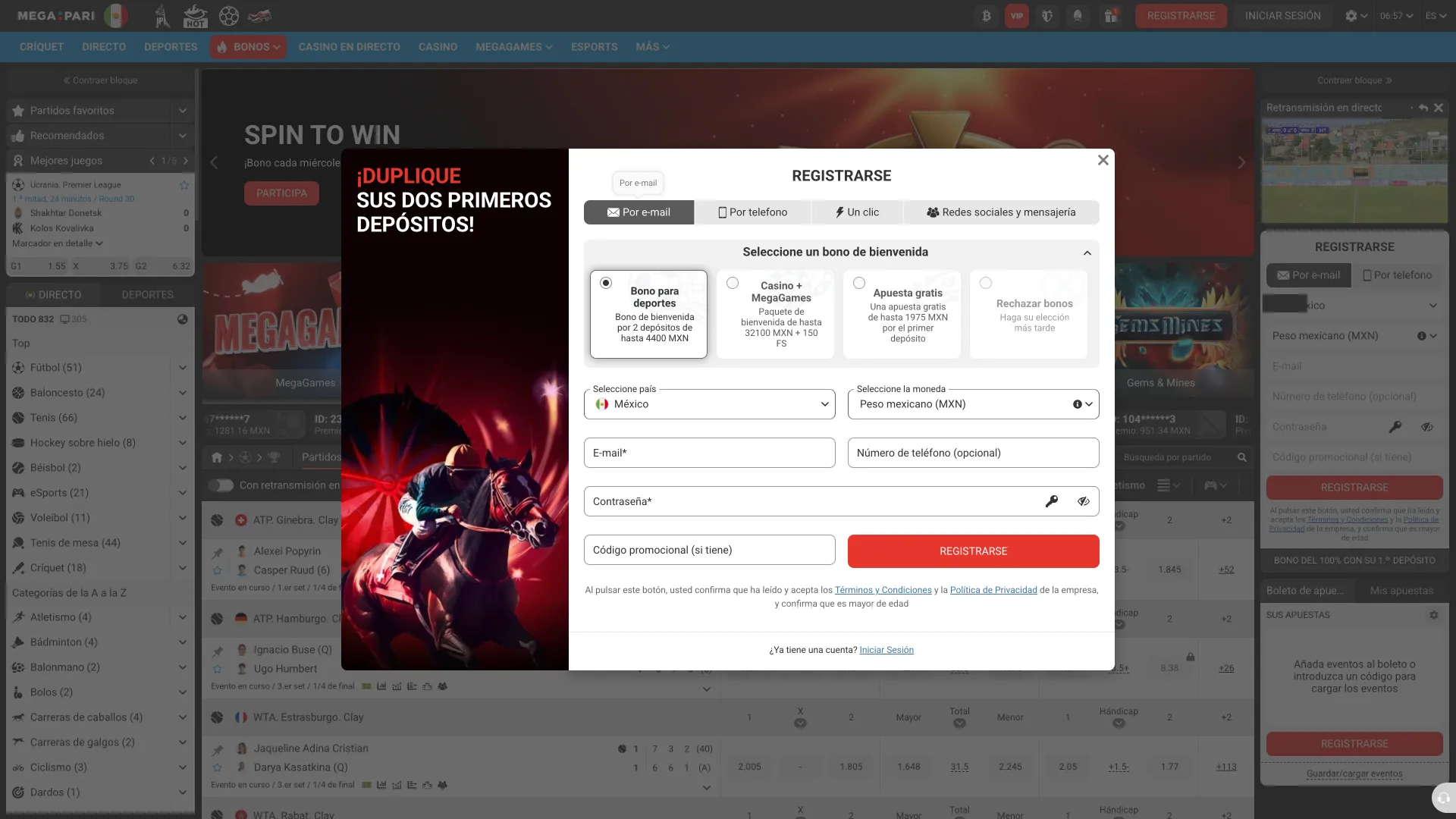Expand Fútbol (51) category
Screen dimensions: 1456x819
(x=183, y=368)
